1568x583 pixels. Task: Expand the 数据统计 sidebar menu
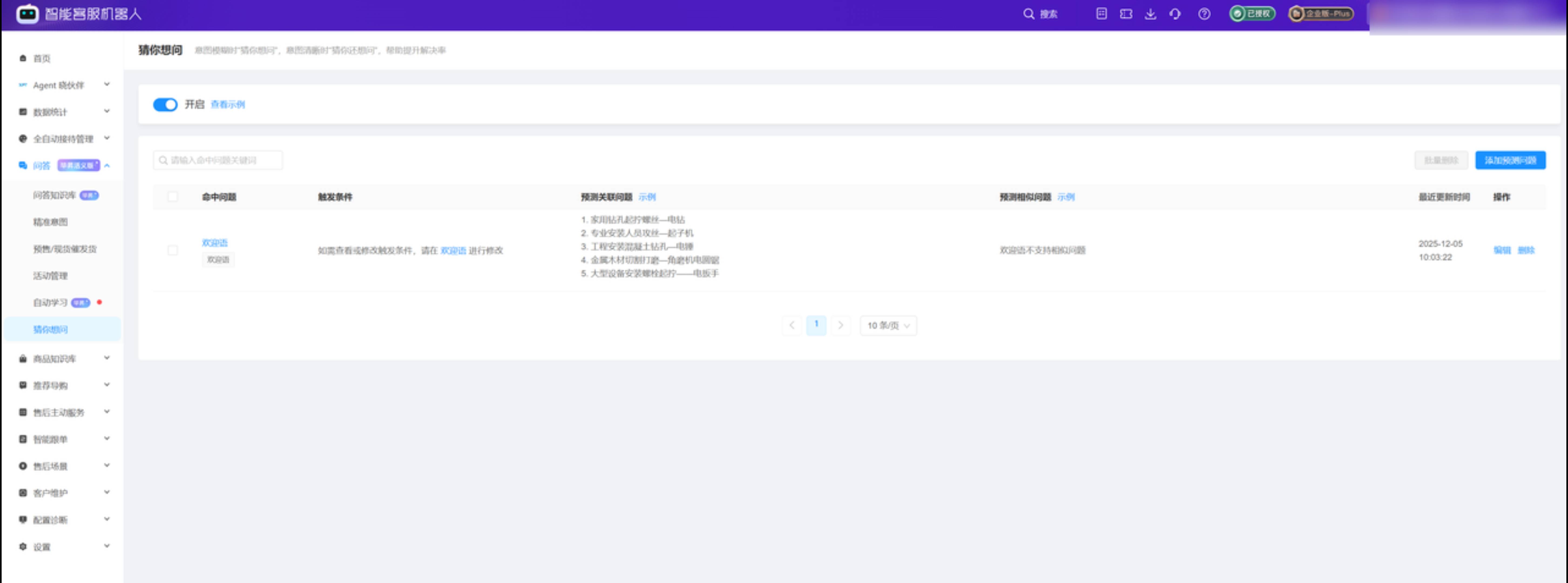coord(63,112)
